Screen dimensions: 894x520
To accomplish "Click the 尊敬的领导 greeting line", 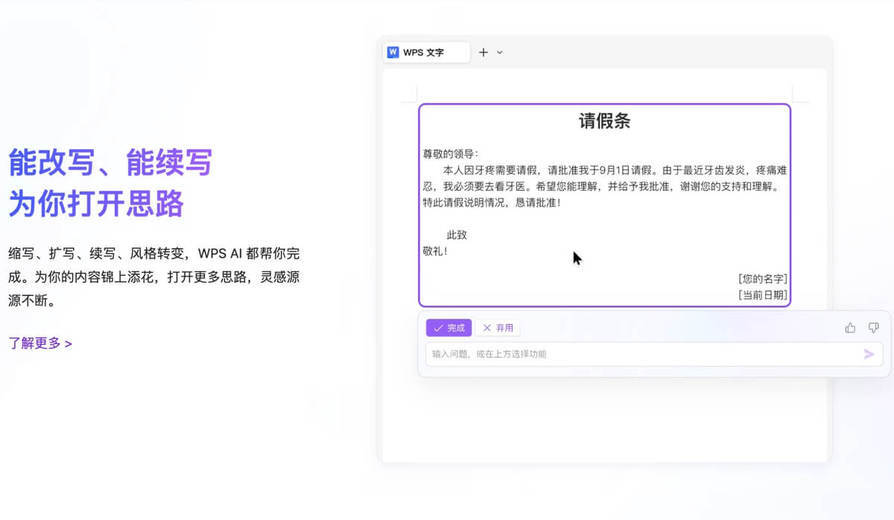I will click(x=450, y=154).
